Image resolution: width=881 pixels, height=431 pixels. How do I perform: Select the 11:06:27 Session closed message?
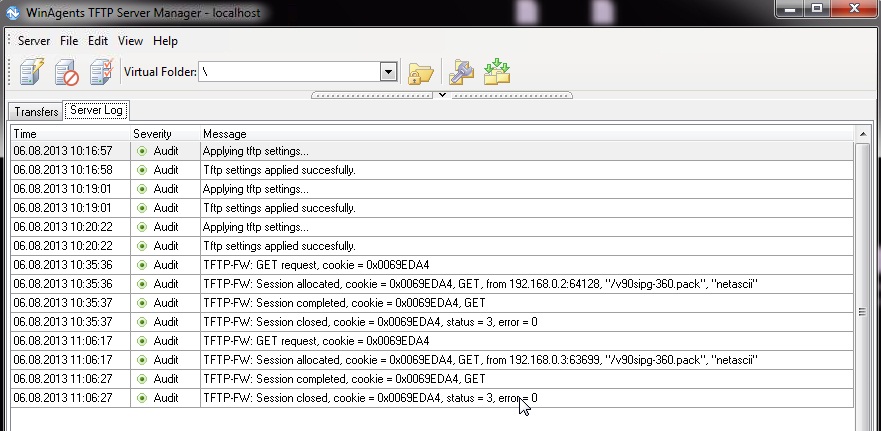click(370, 398)
